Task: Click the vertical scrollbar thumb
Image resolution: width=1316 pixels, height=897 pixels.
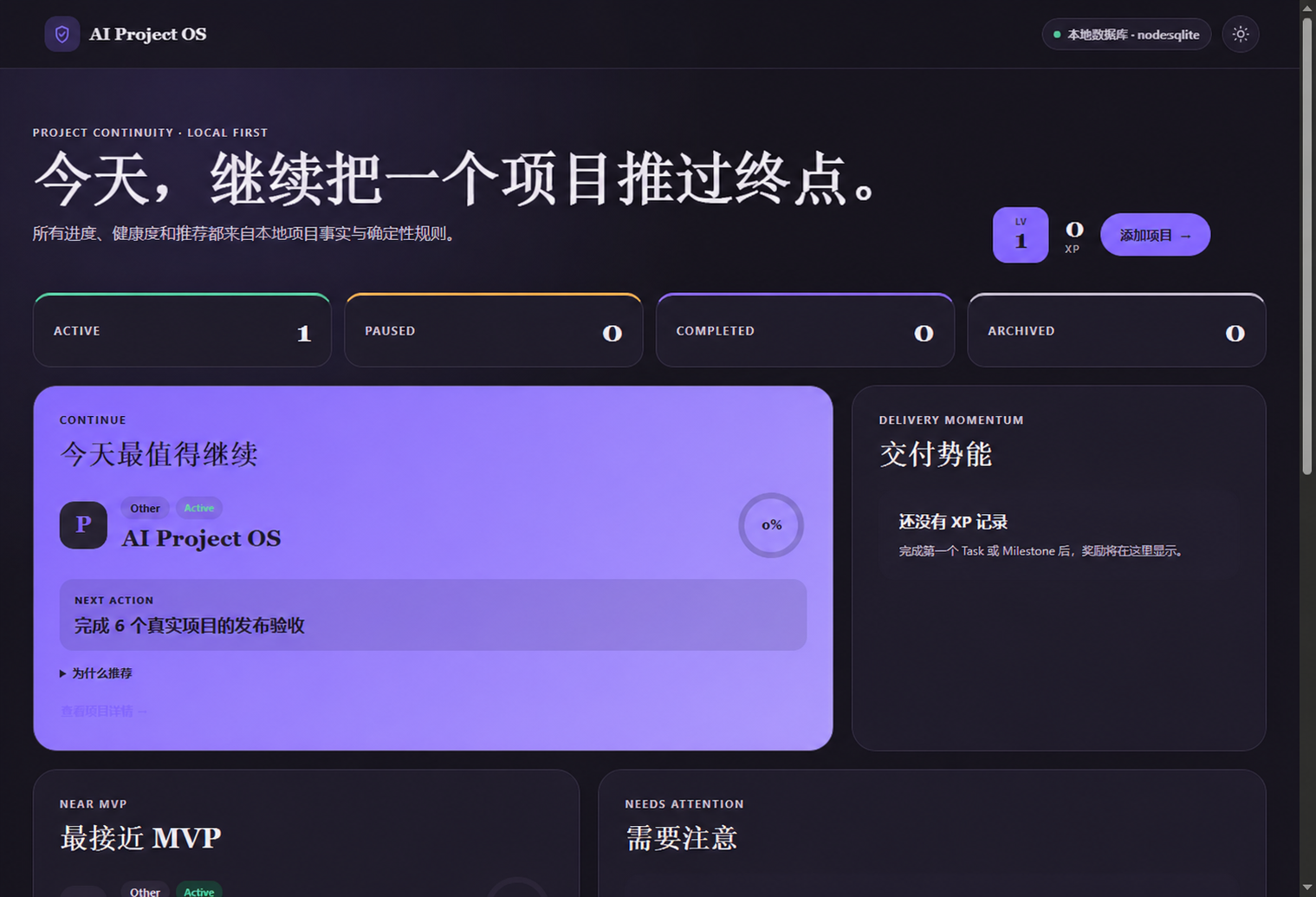Action: [x=1307, y=246]
